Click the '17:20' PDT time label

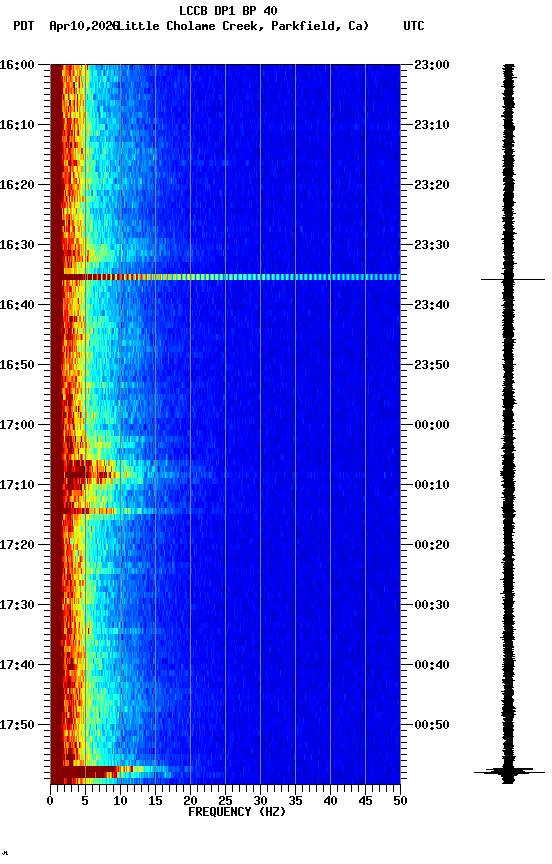point(17,545)
